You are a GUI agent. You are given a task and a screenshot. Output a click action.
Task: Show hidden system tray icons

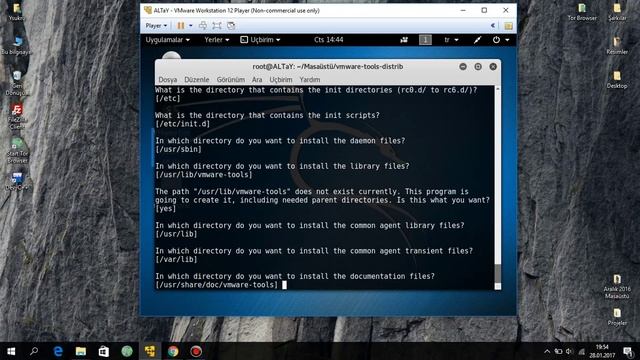547,351
